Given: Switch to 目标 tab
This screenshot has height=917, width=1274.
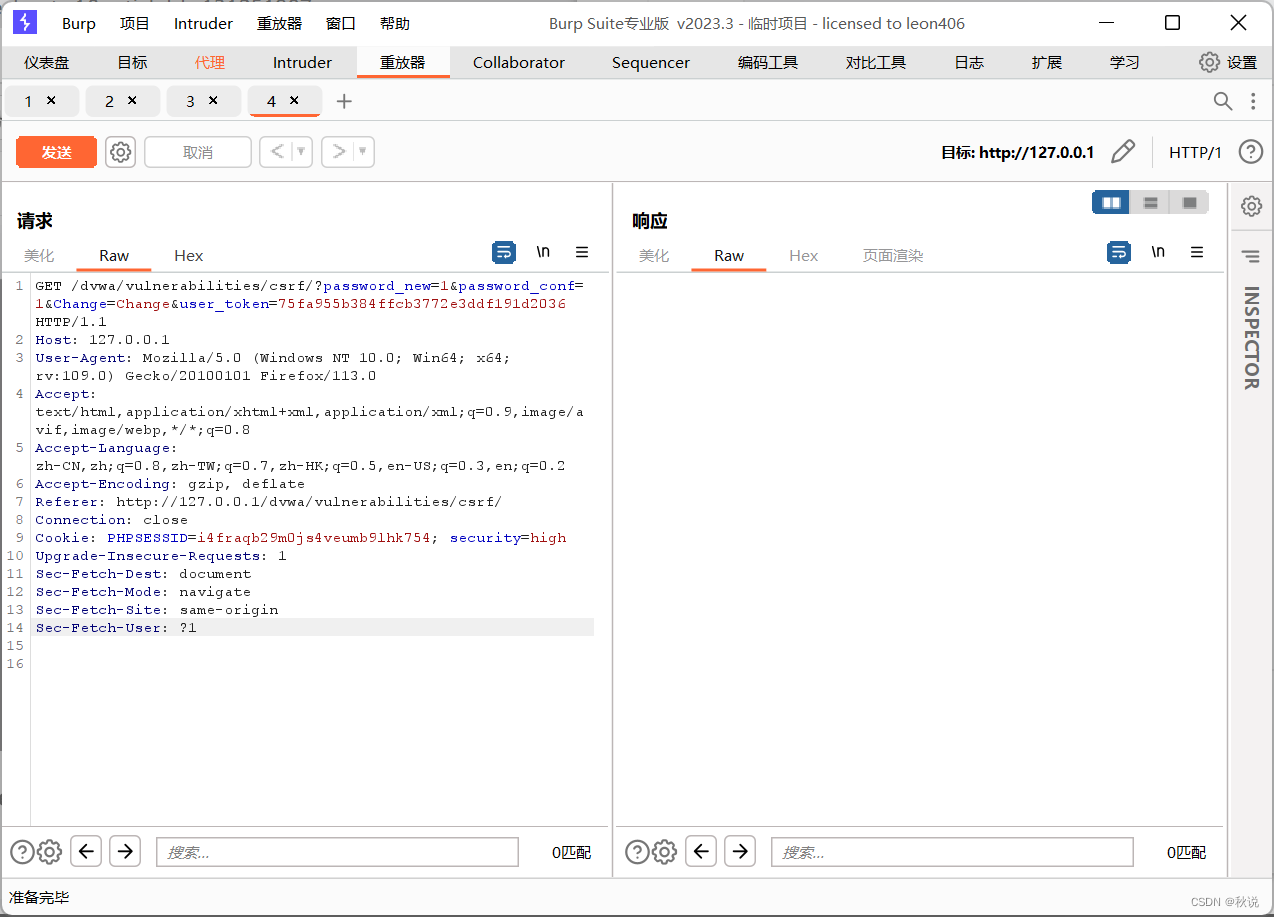Looking at the screenshot, I should (x=132, y=62).
